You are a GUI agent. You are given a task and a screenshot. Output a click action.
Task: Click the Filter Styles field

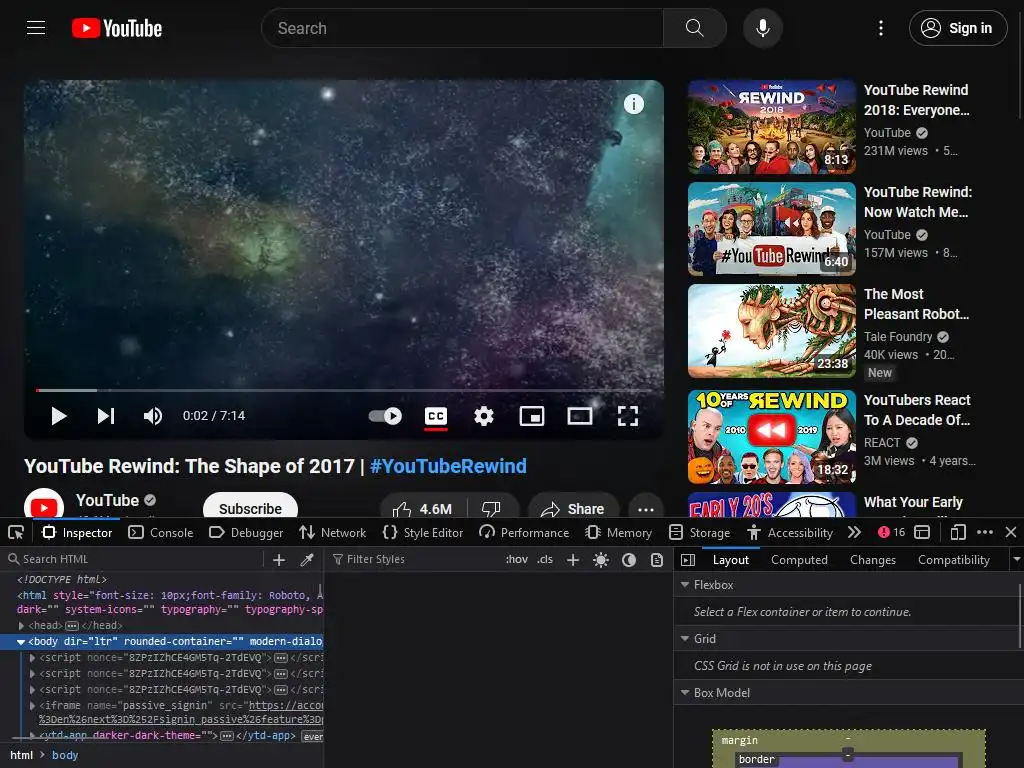pyautogui.click(x=414, y=559)
